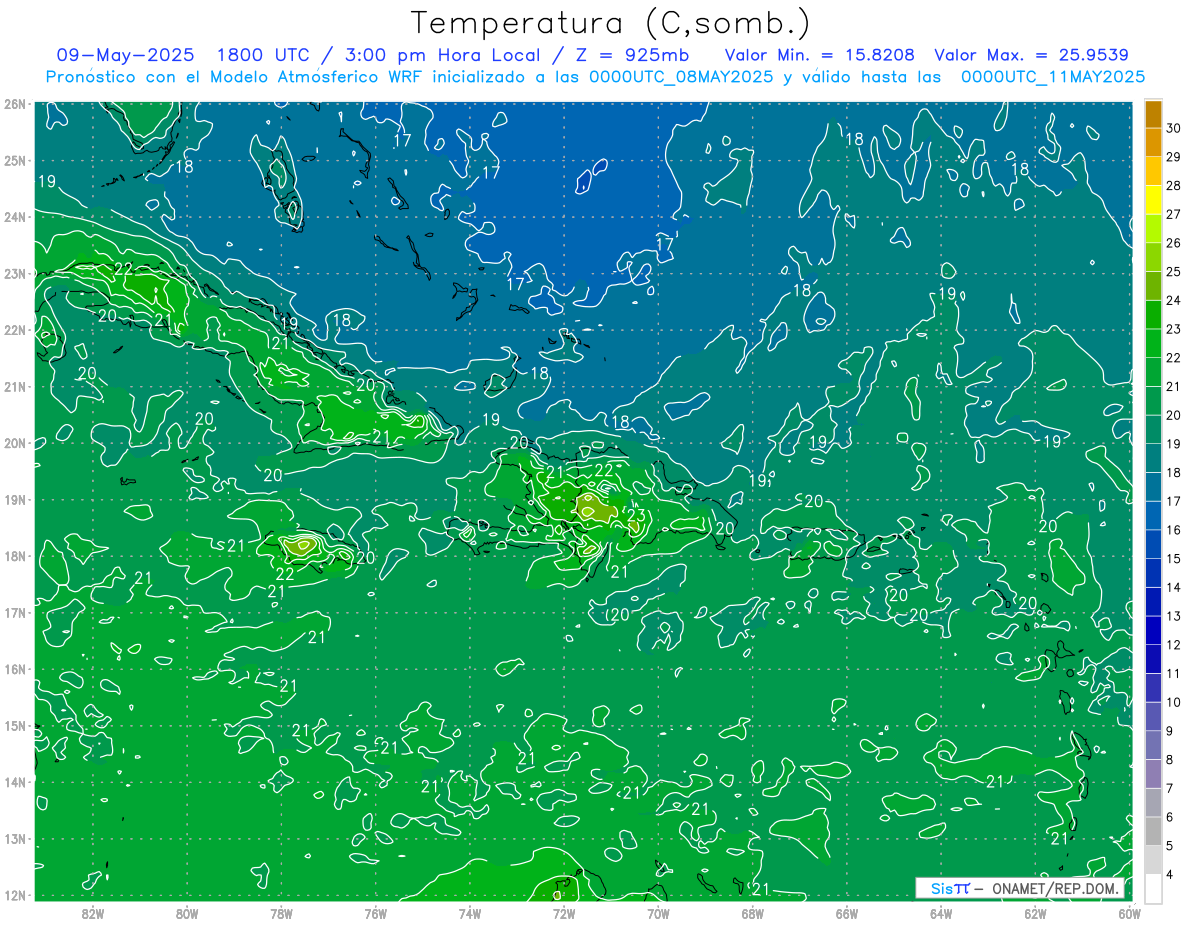Click the initialization time "0000UTC_08MAY2025"
The height and width of the screenshot is (927, 1200).
(x=682, y=76)
